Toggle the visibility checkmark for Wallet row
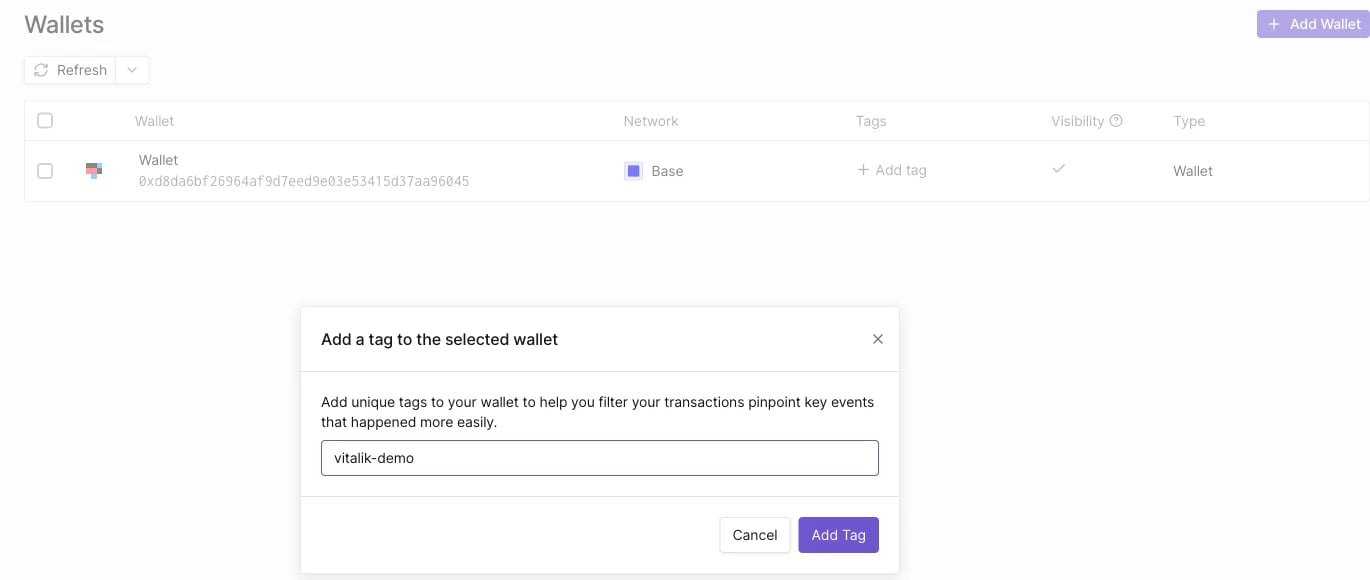This screenshot has width=1370, height=580. click(1059, 169)
